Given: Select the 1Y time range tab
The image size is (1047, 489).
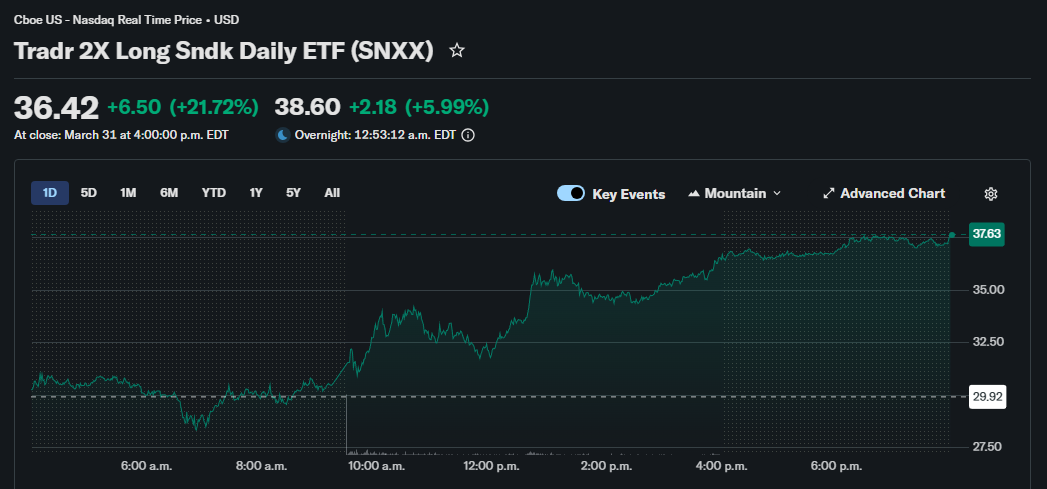Looking at the screenshot, I should click(256, 193).
